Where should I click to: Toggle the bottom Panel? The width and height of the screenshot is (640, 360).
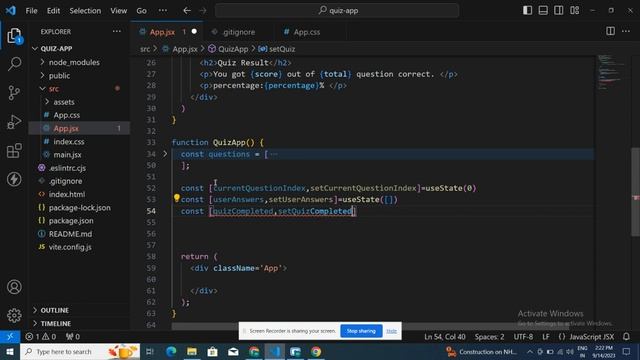pos(543,10)
